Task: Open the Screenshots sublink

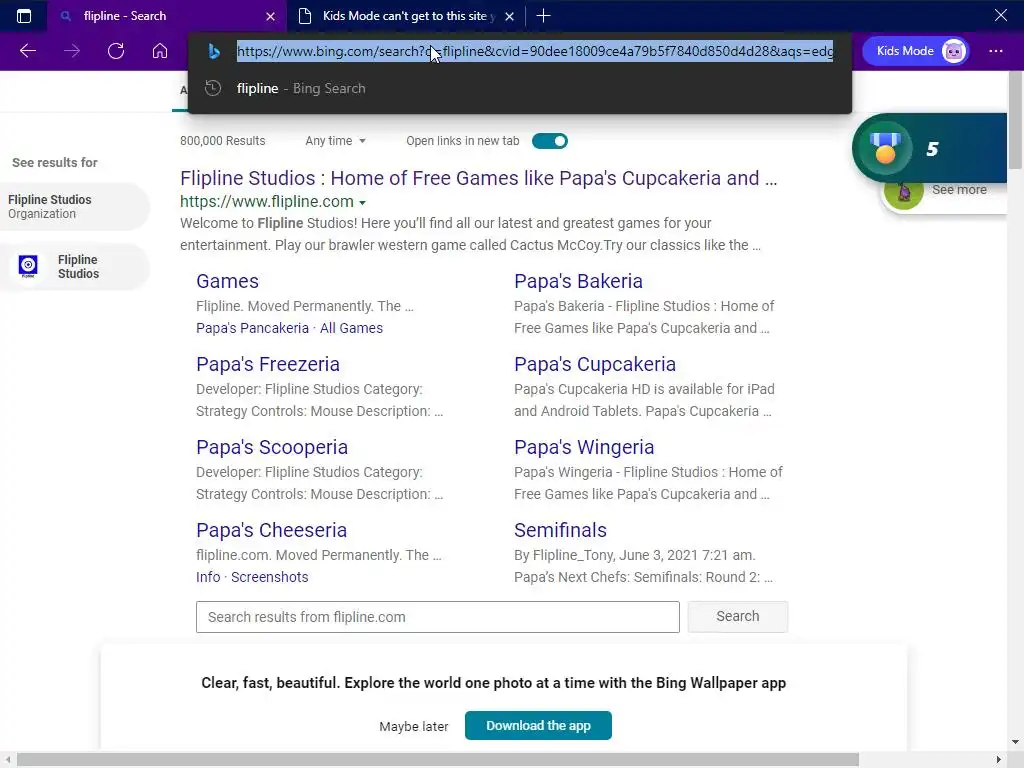Action: click(269, 577)
